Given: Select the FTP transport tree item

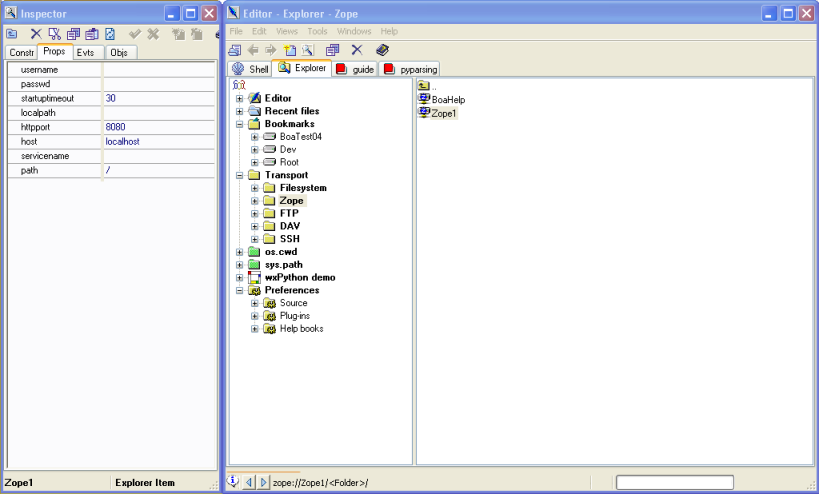Looking at the screenshot, I should click(289, 213).
